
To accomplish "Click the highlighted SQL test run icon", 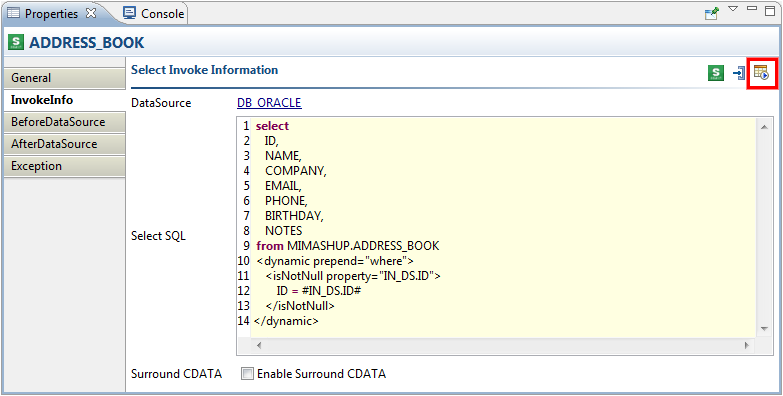I will click(762, 73).
